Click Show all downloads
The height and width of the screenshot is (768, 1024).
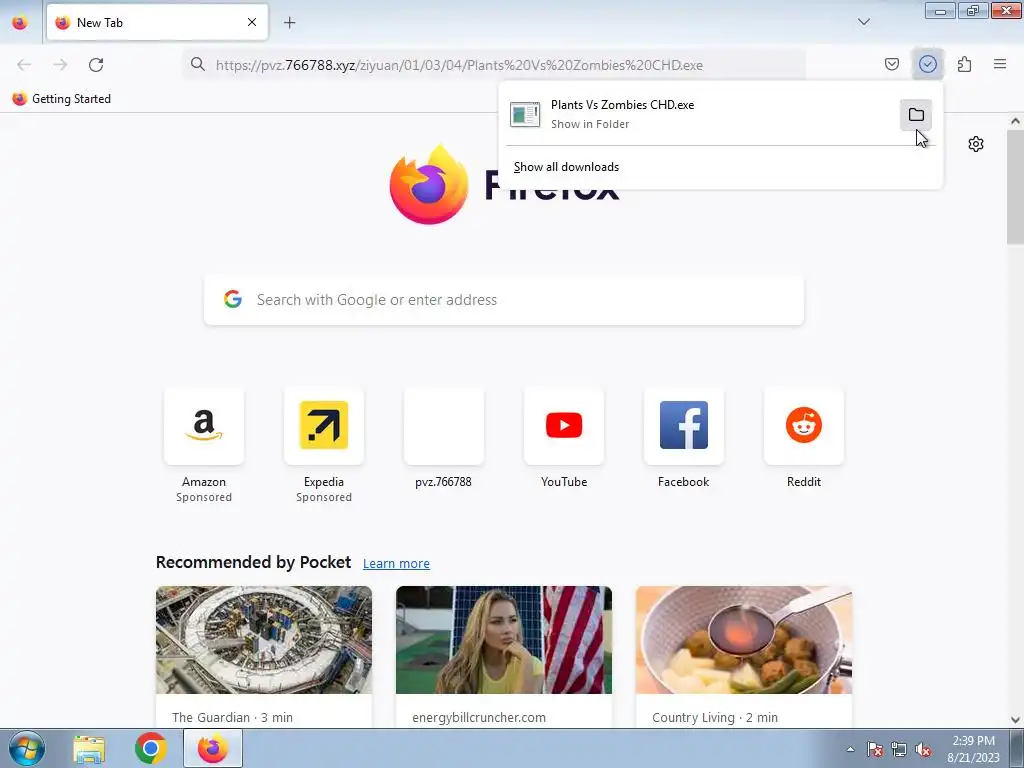566,167
